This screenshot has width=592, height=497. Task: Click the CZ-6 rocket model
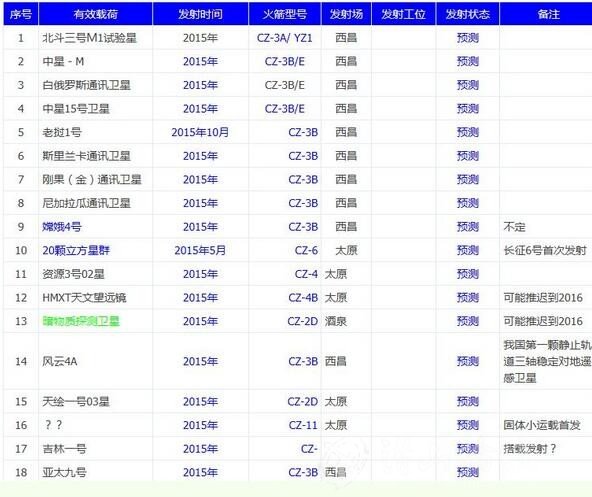tap(306, 250)
